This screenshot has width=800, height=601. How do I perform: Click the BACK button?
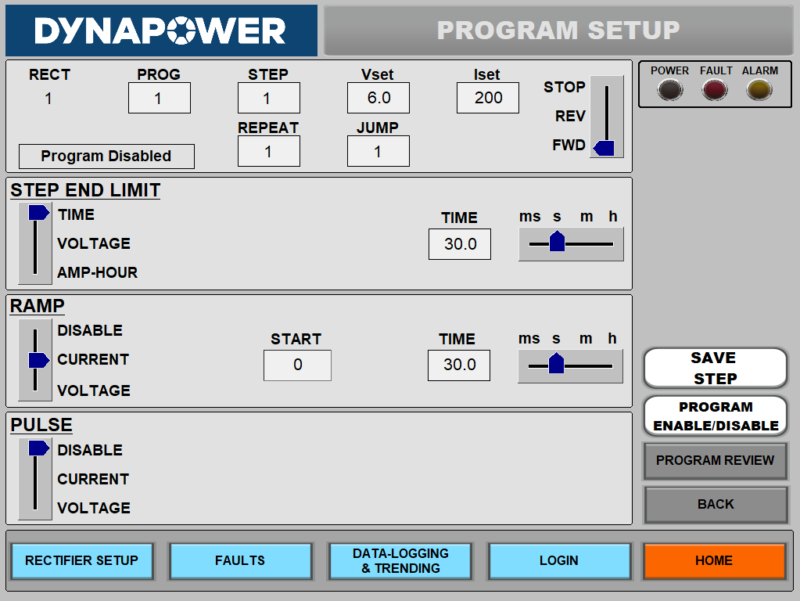pyautogui.click(x=715, y=505)
